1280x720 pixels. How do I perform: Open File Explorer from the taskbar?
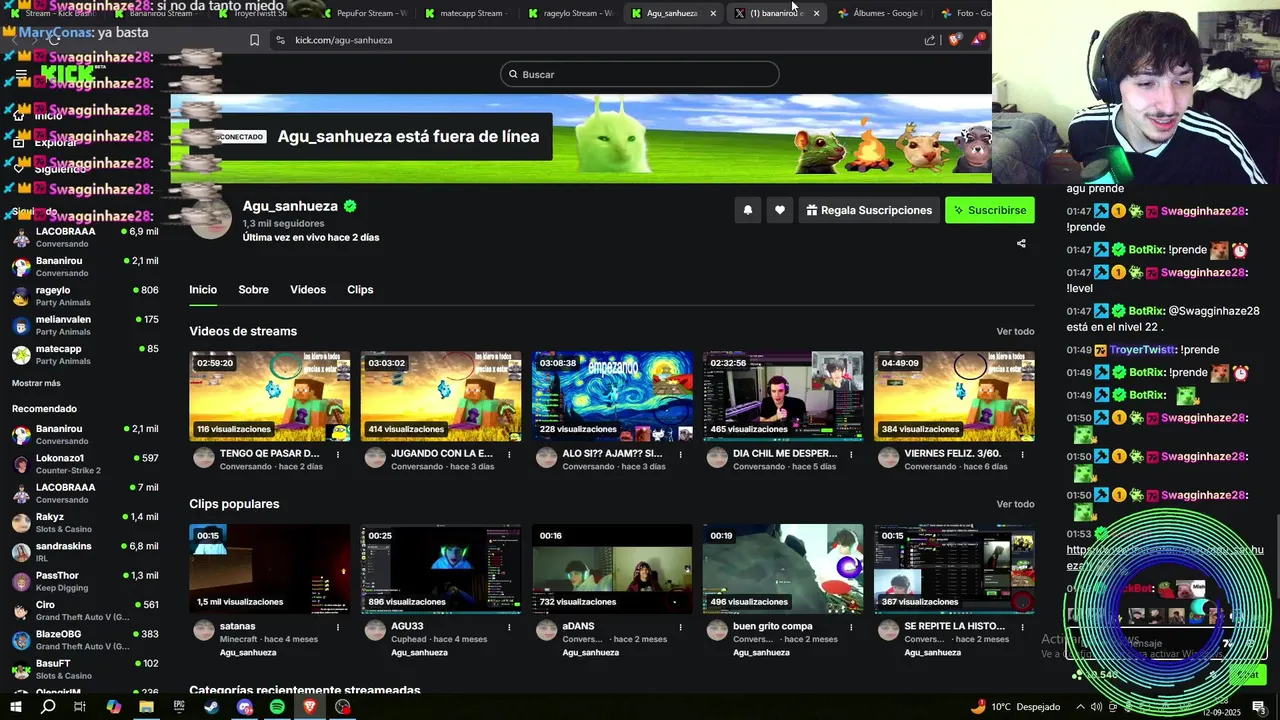[x=146, y=707]
